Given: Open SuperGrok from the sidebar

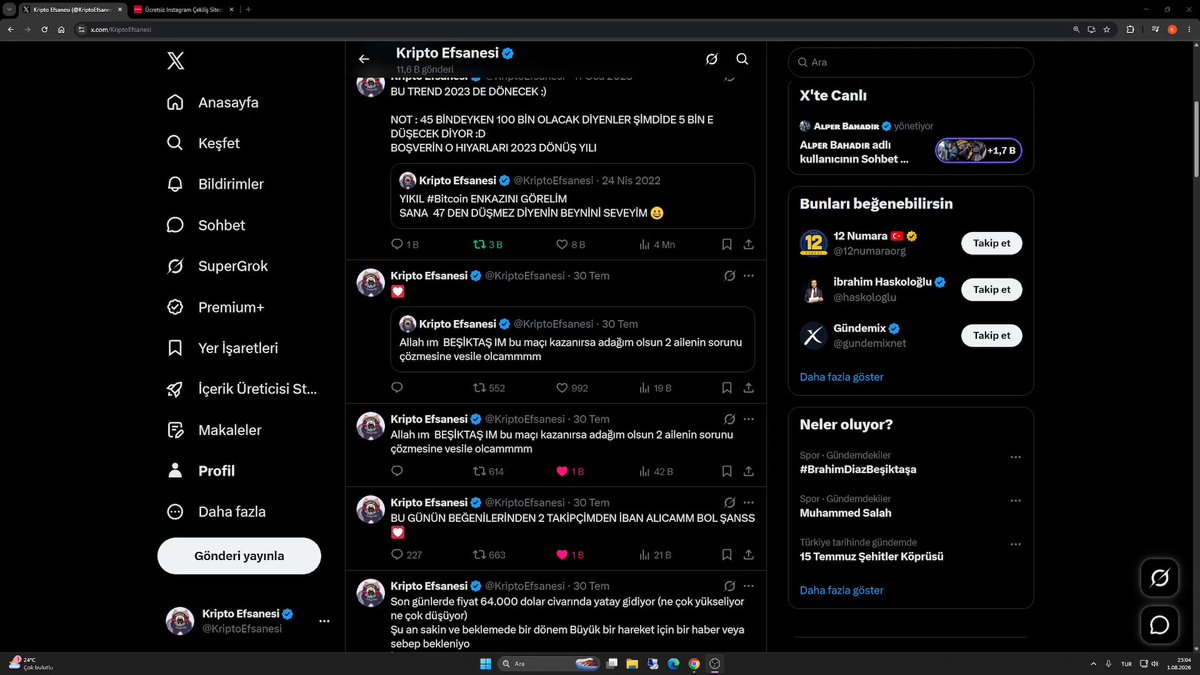Looking at the screenshot, I should (218, 266).
